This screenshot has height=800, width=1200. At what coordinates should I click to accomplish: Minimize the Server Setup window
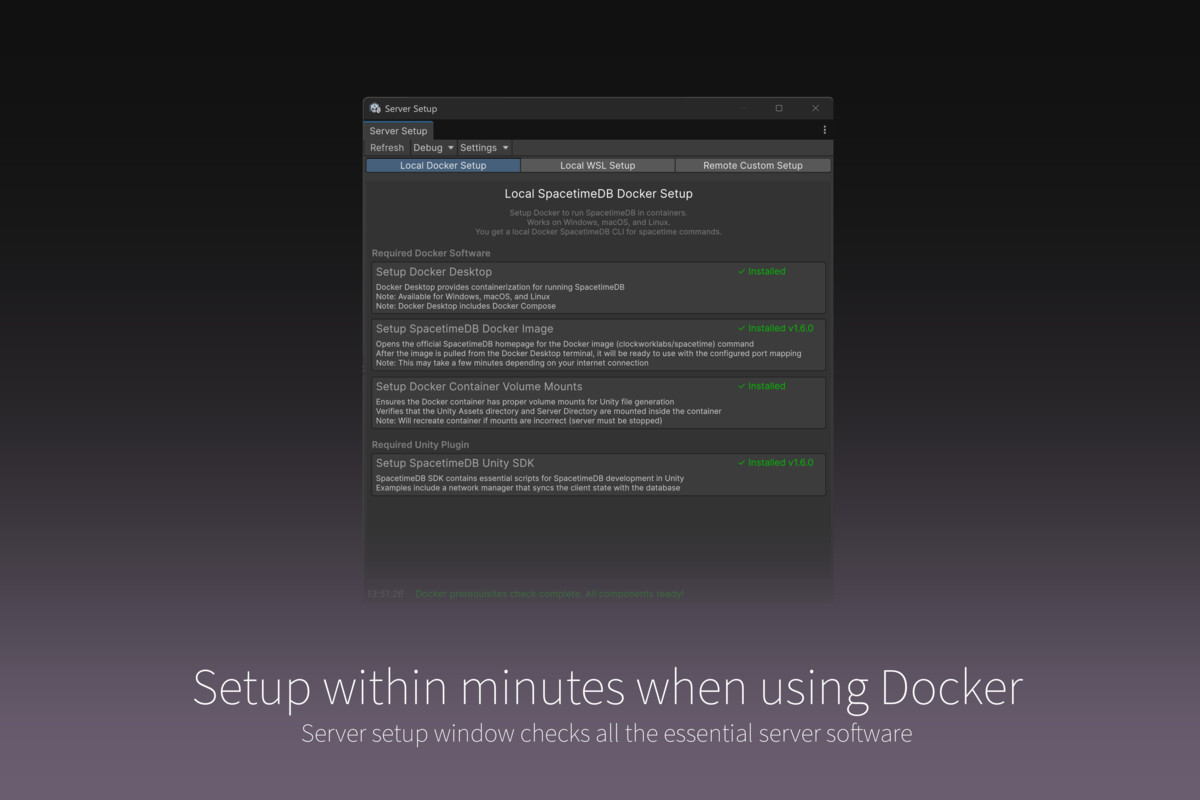pyautogui.click(x=743, y=108)
